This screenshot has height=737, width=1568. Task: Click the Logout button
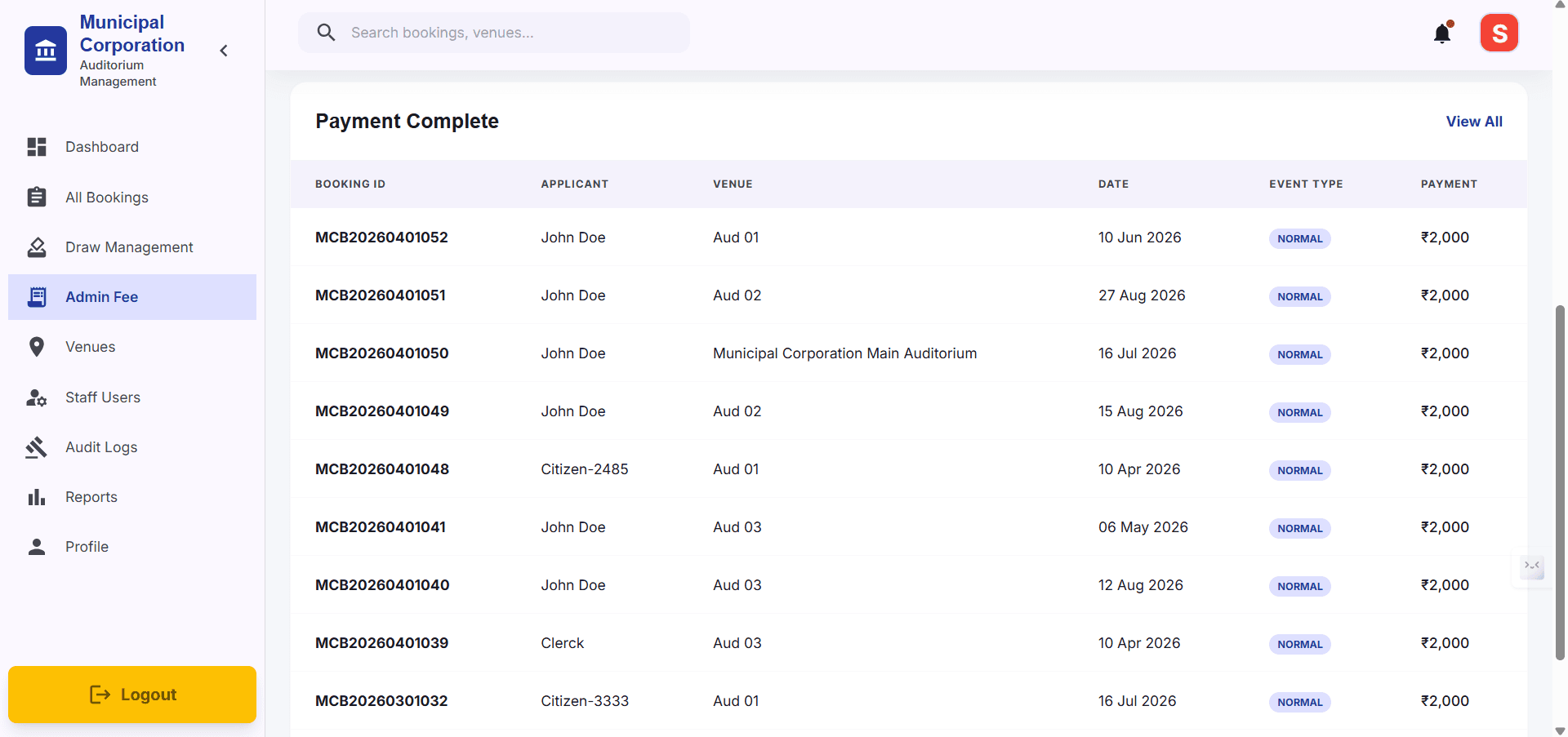[132, 695]
